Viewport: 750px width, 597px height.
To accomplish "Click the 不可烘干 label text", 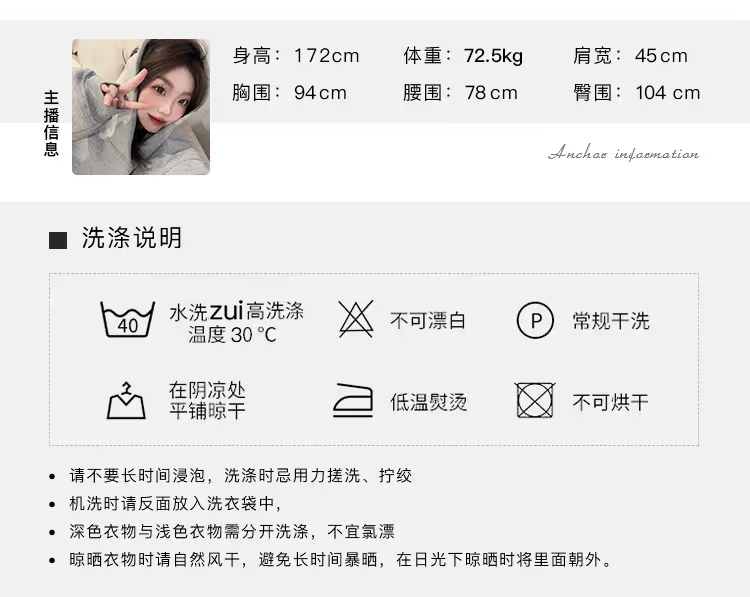I will [611, 402].
